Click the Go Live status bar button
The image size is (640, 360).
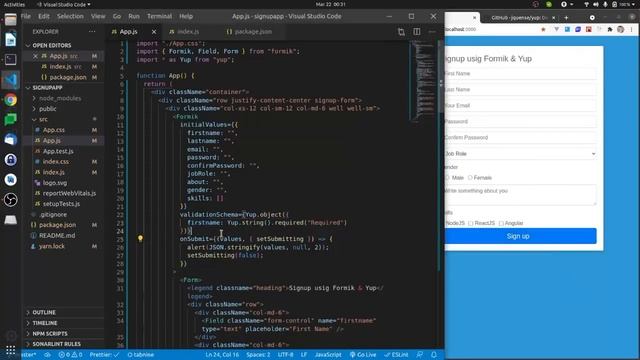point(363,355)
